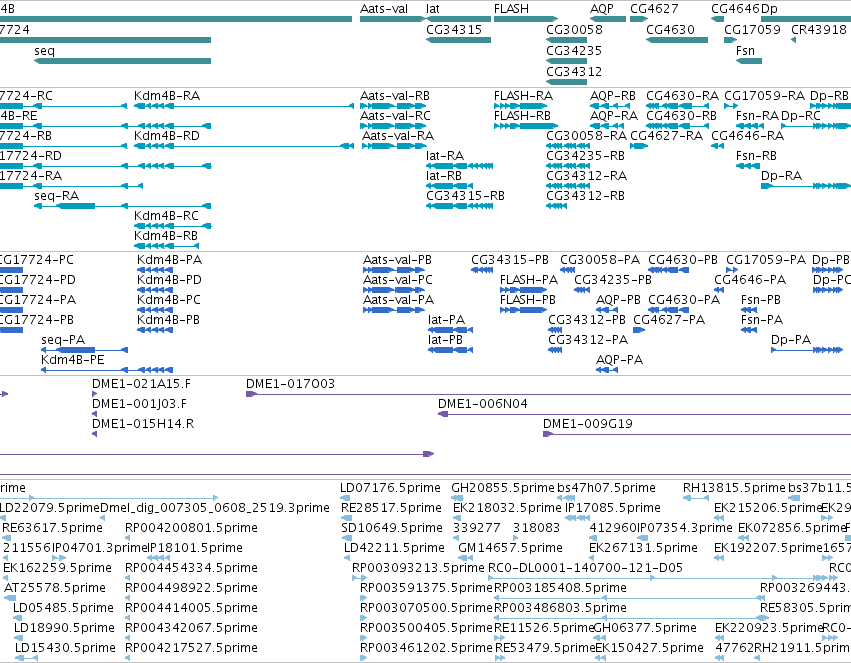Select protein Aats-val-PB
This screenshot has height=663, width=851.
coord(393,270)
